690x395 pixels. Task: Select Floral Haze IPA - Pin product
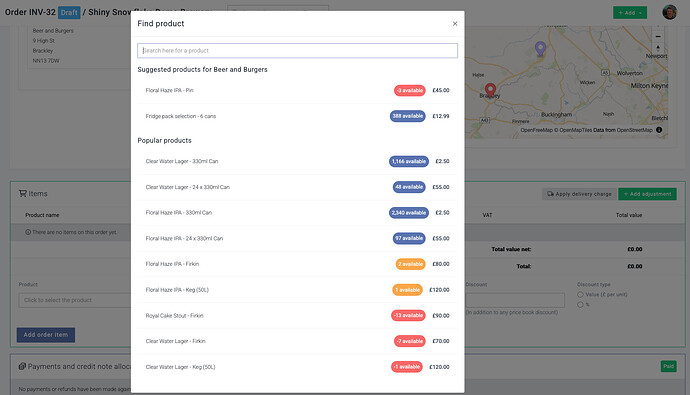click(x=297, y=91)
